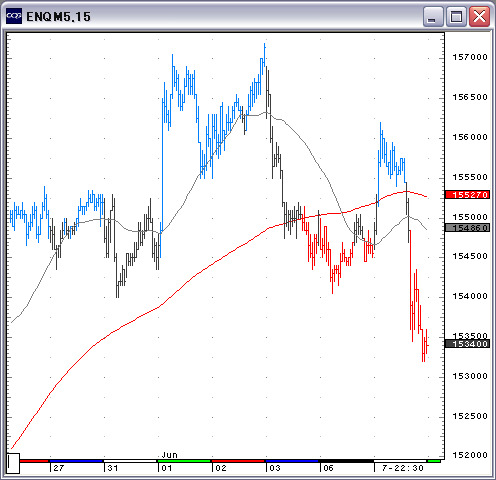The width and height of the screenshot is (496, 480).
Task: Click the small white box at time axis left end
Action: pos(13,463)
